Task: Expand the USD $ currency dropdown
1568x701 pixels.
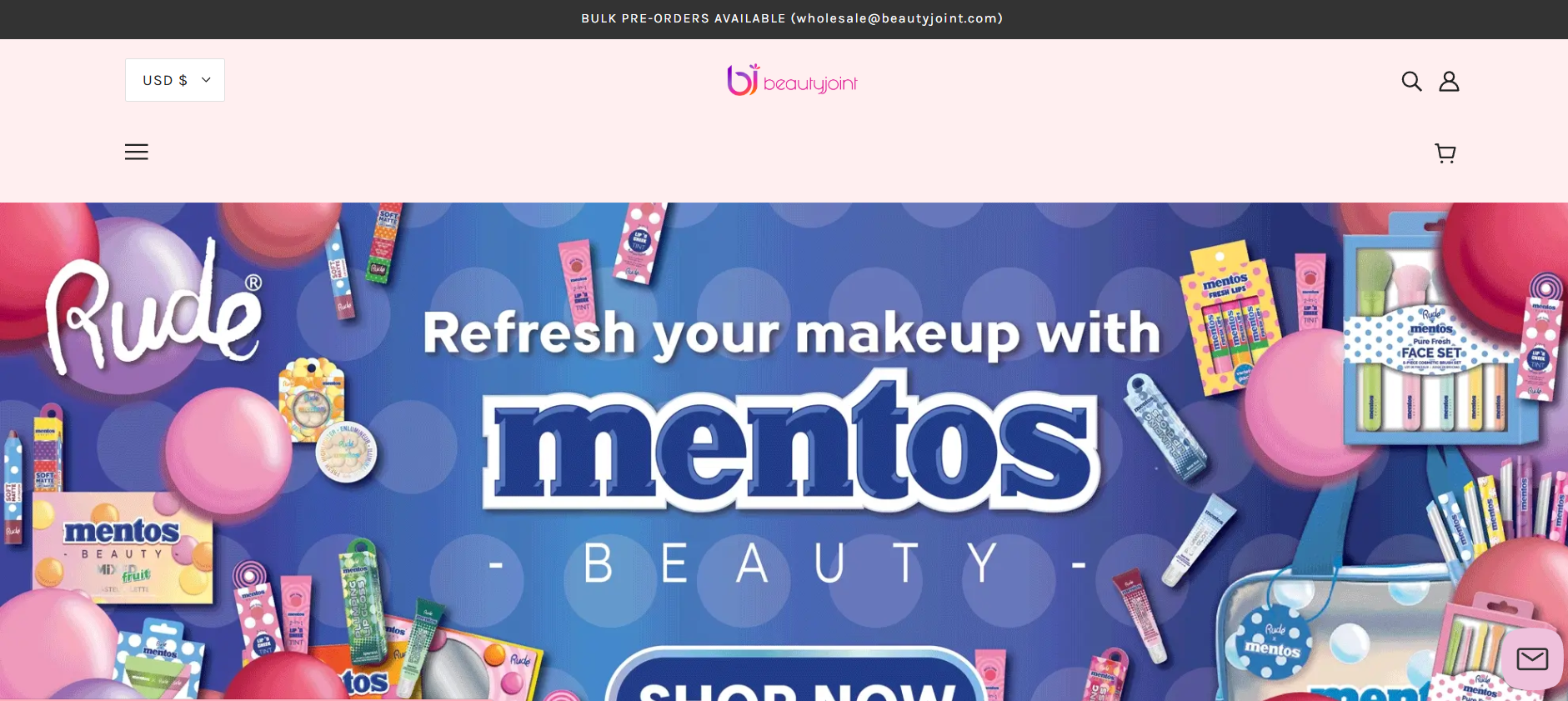Action: tap(175, 80)
